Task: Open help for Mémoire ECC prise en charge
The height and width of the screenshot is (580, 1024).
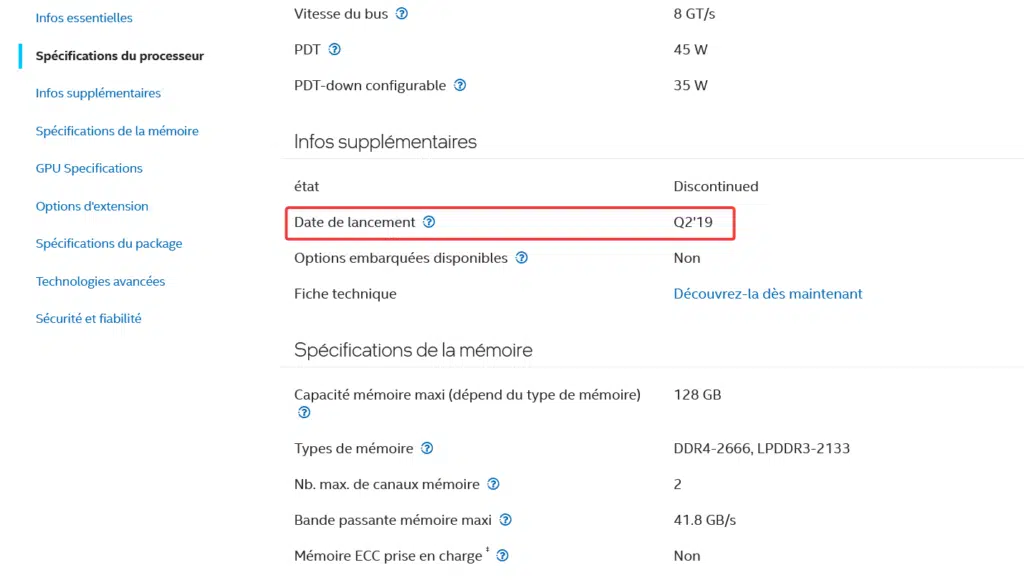Action: coord(502,556)
